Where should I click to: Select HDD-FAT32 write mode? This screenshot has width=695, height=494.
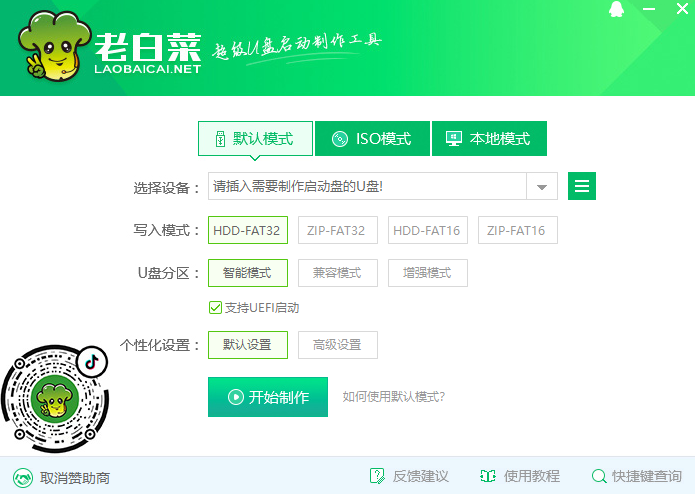pyautogui.click(x=248, y=230)
